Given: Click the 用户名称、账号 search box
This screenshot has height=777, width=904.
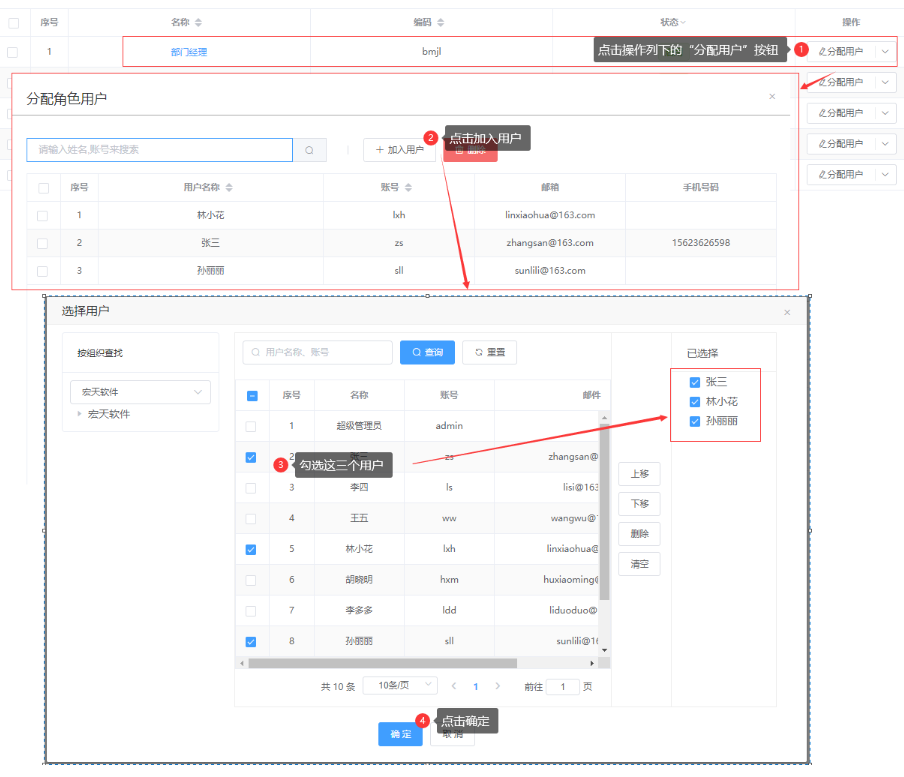Looking at the screenshot, I should pyautogui.click(x=318, y=352).
